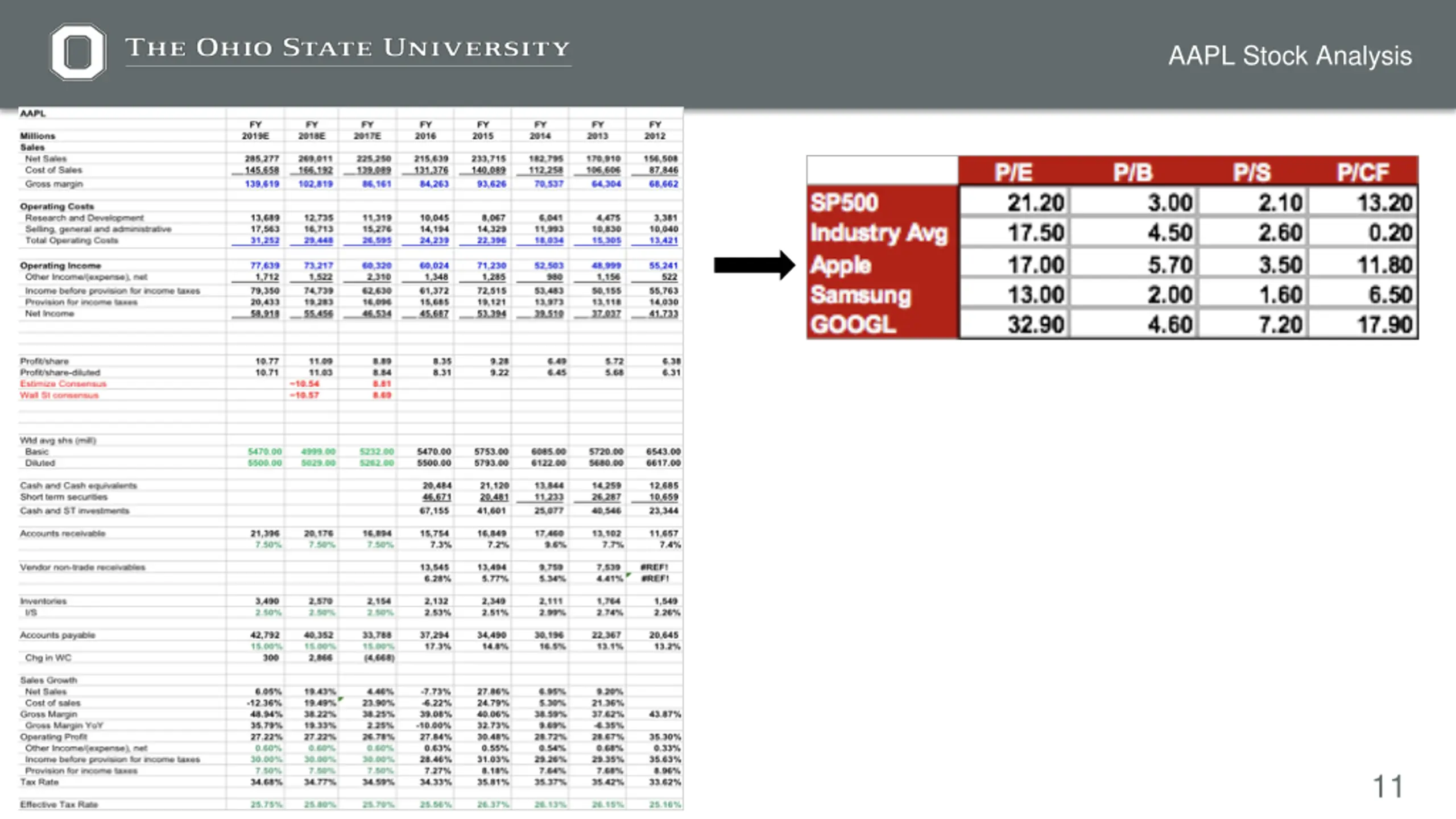Click the Ohio State block O logo
This screenshot has width=1456, height=819.
(x=78, y=51)
